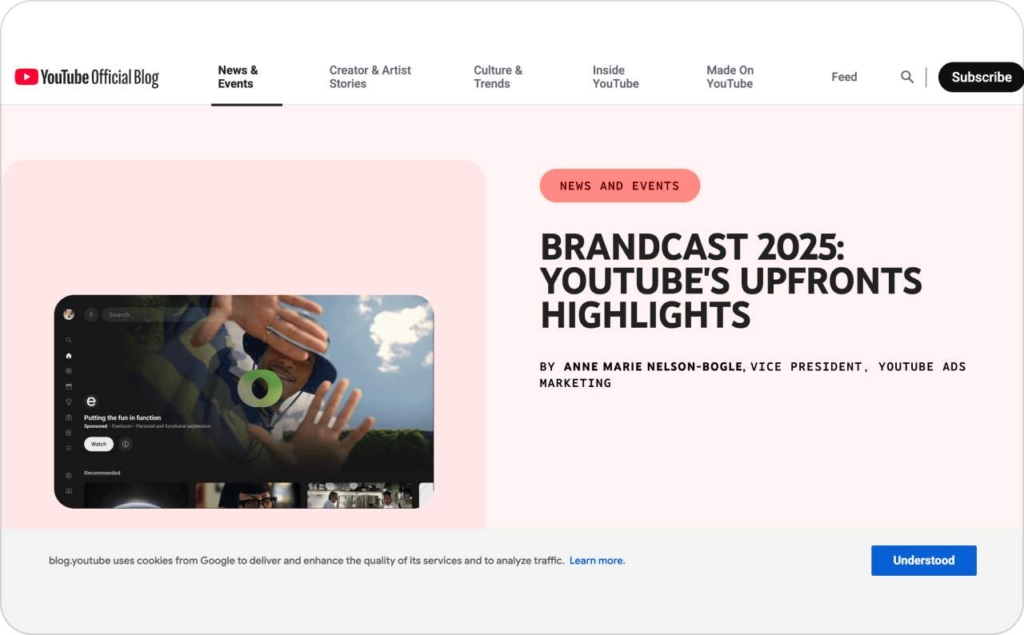Select the Made On YouTube menu item
Viewport: 1024px width, 635px height.
(x=729, y=76)
